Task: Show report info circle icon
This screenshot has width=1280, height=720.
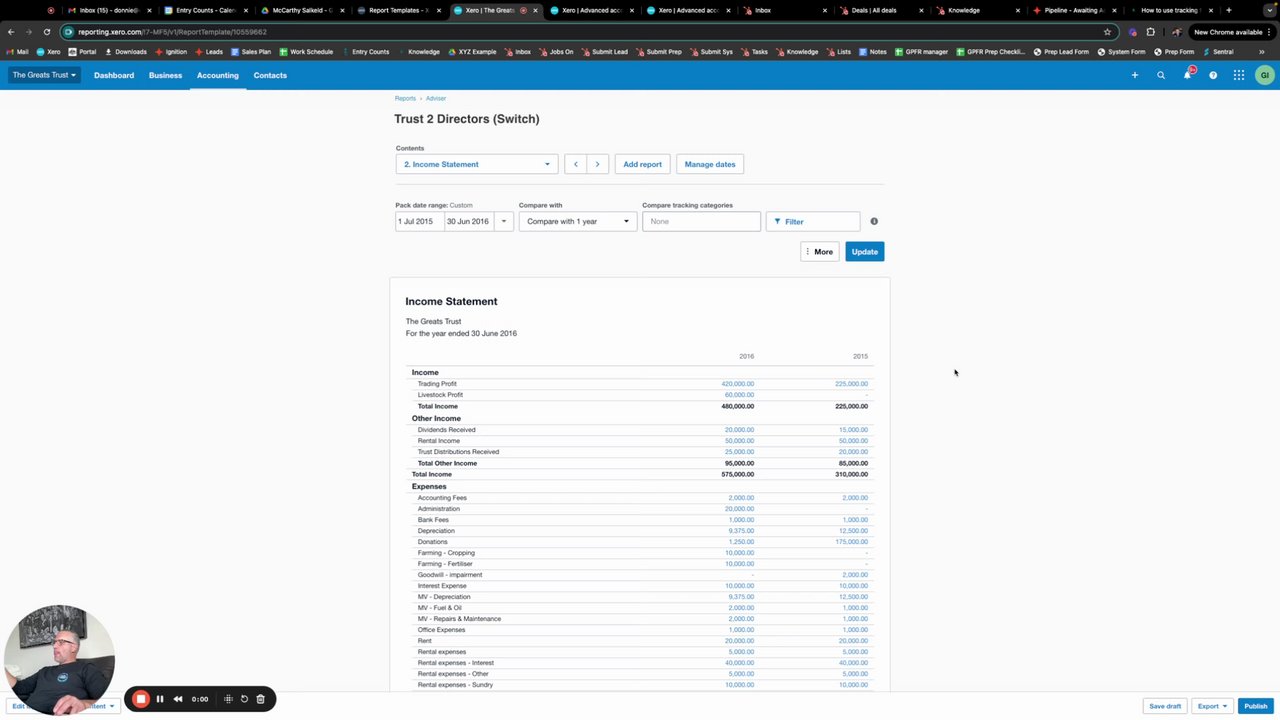Action: point(874,221)
